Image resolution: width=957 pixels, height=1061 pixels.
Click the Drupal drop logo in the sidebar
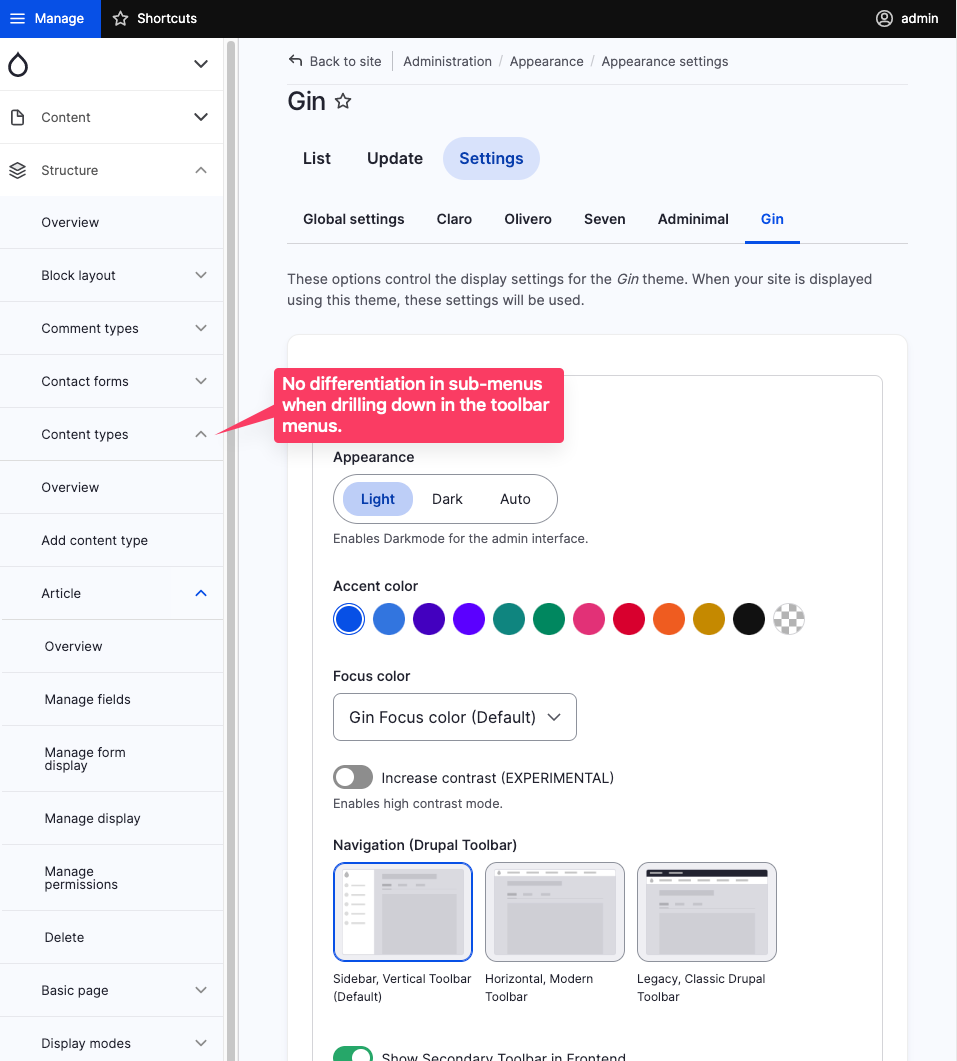click(16, 62)
